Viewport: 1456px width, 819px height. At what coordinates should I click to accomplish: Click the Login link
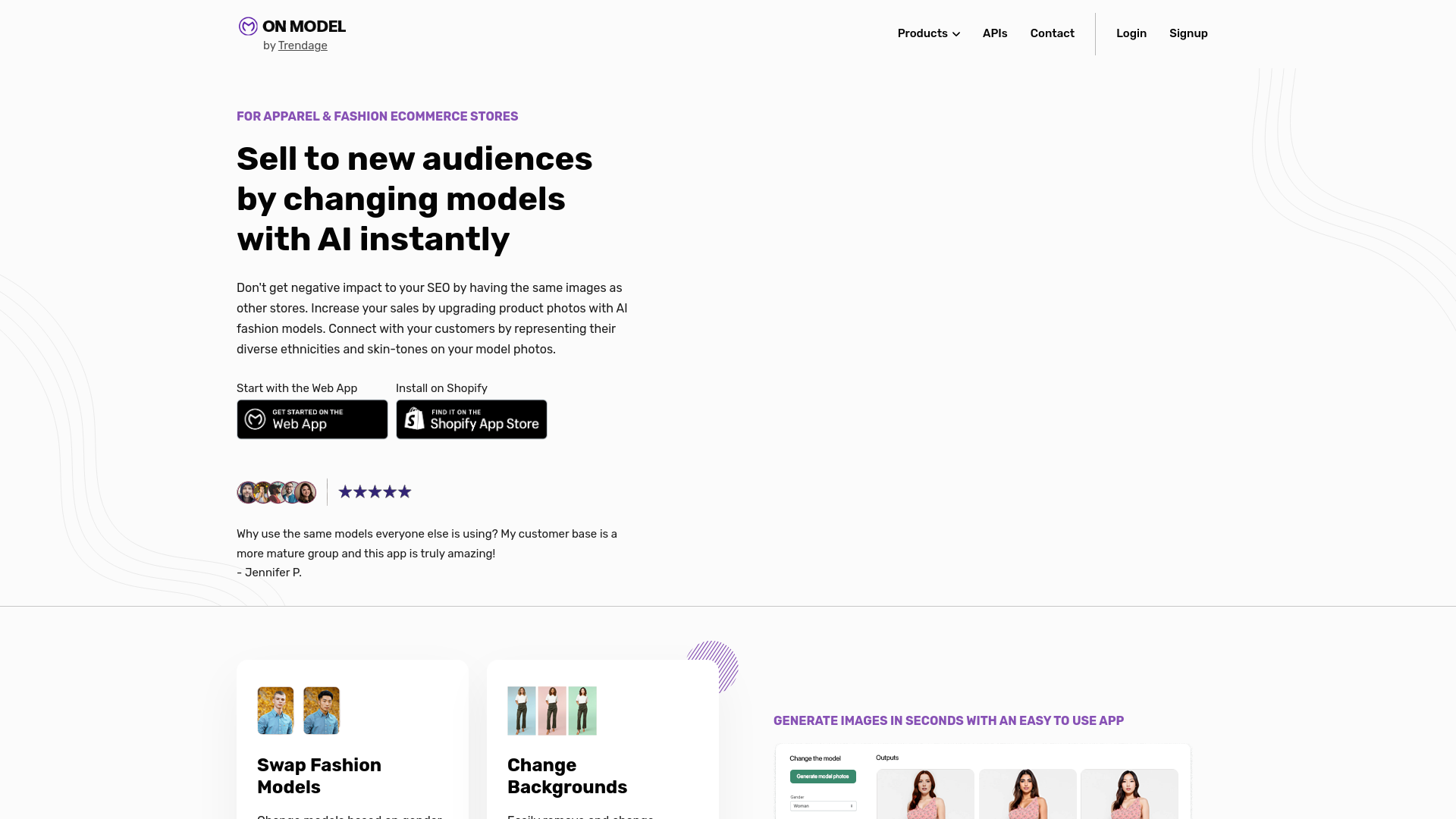pyautogui.click(x=1131, y=33)
